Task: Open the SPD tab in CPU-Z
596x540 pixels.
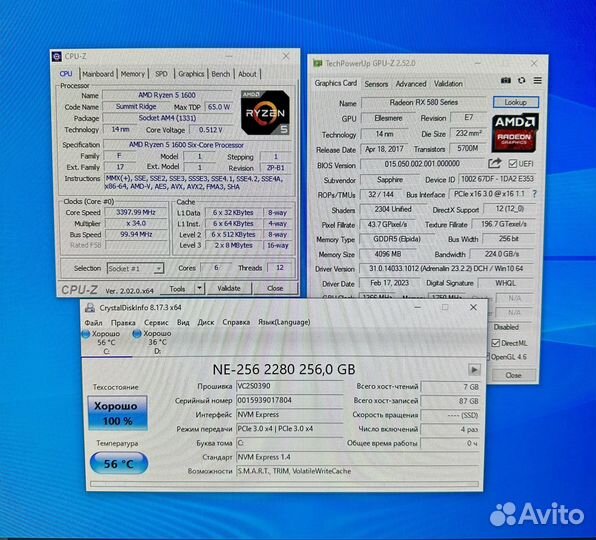Action: (161, 74)
